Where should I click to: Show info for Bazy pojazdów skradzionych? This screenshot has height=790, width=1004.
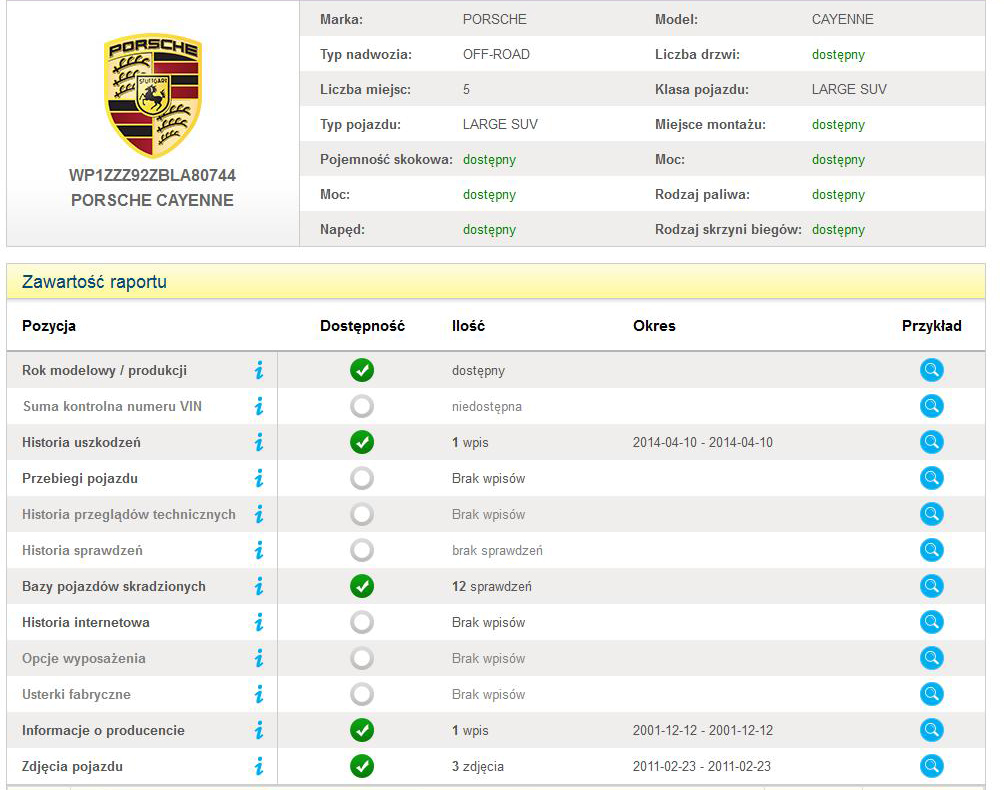[259, 586]
